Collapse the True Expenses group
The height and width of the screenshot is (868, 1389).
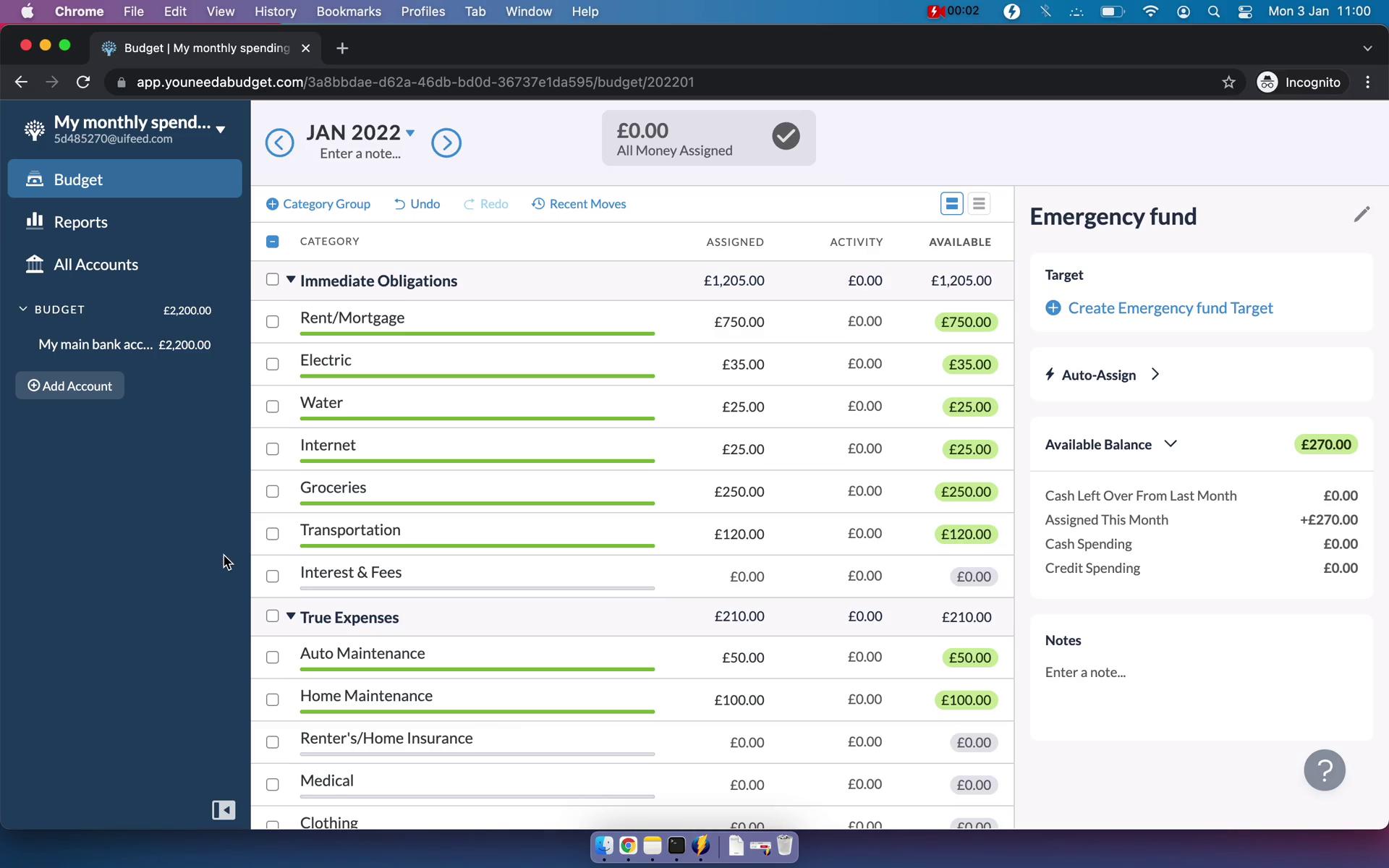tap(291, 616)
